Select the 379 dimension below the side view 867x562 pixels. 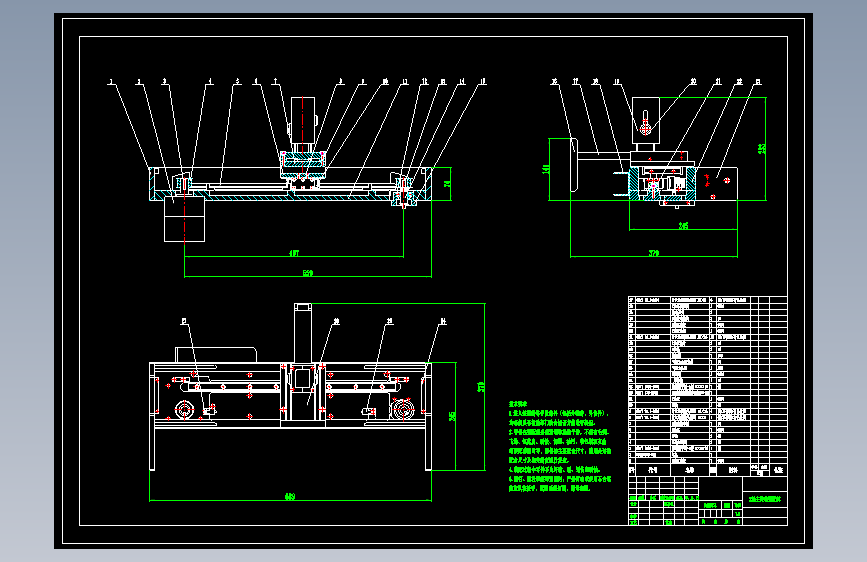tap(654, 253)
